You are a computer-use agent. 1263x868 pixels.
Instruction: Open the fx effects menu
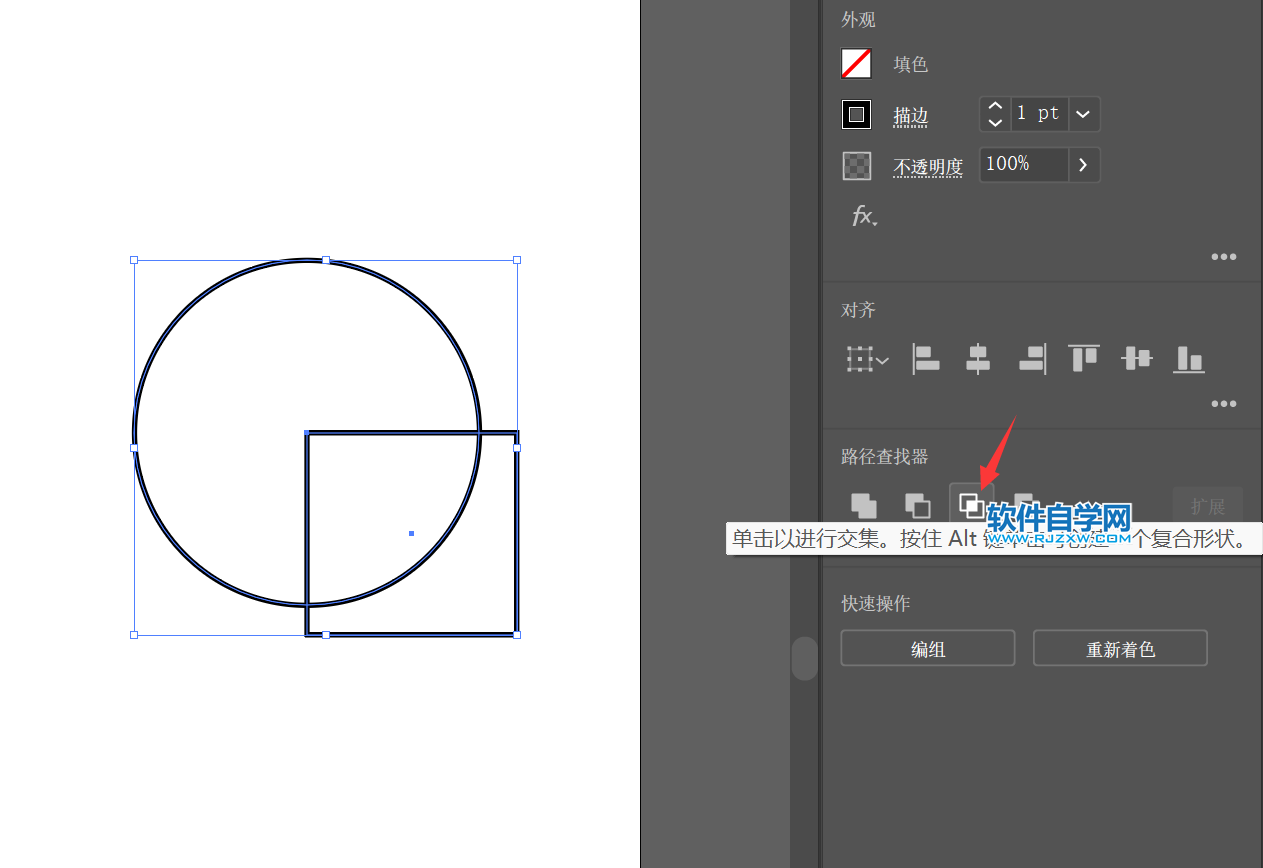pos(864,216)
